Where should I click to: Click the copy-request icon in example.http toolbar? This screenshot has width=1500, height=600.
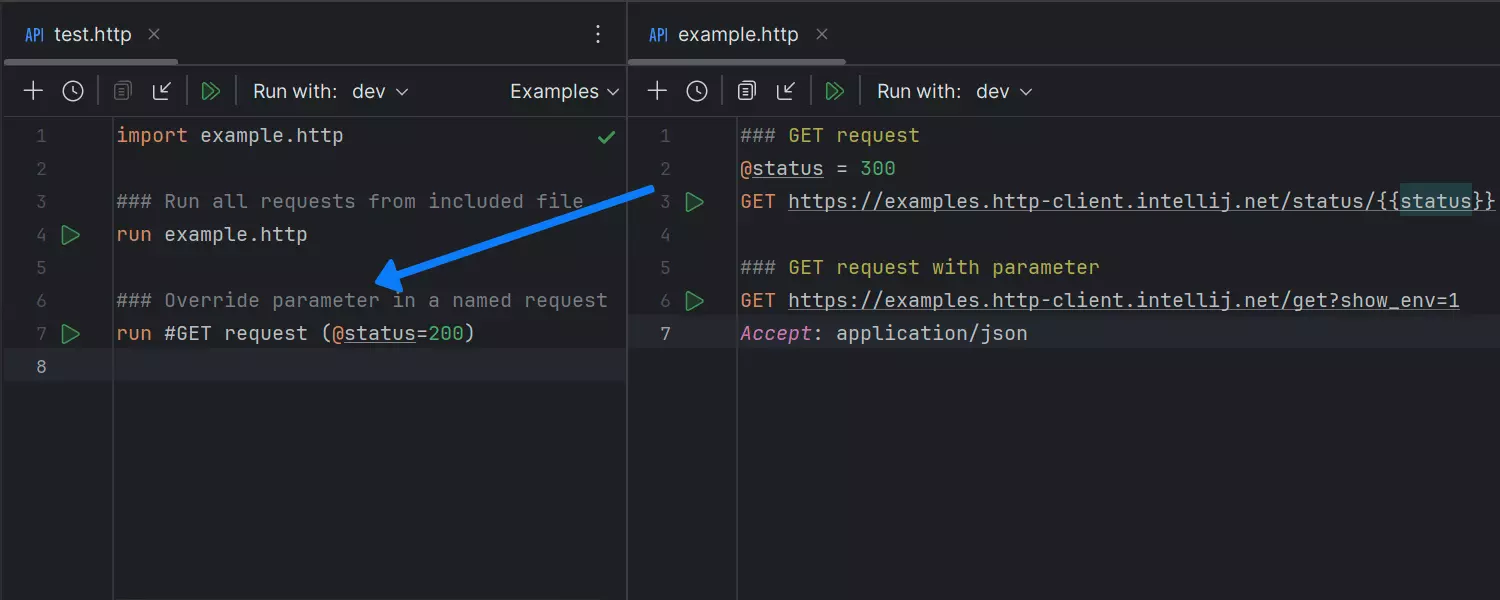coord(745,90)
